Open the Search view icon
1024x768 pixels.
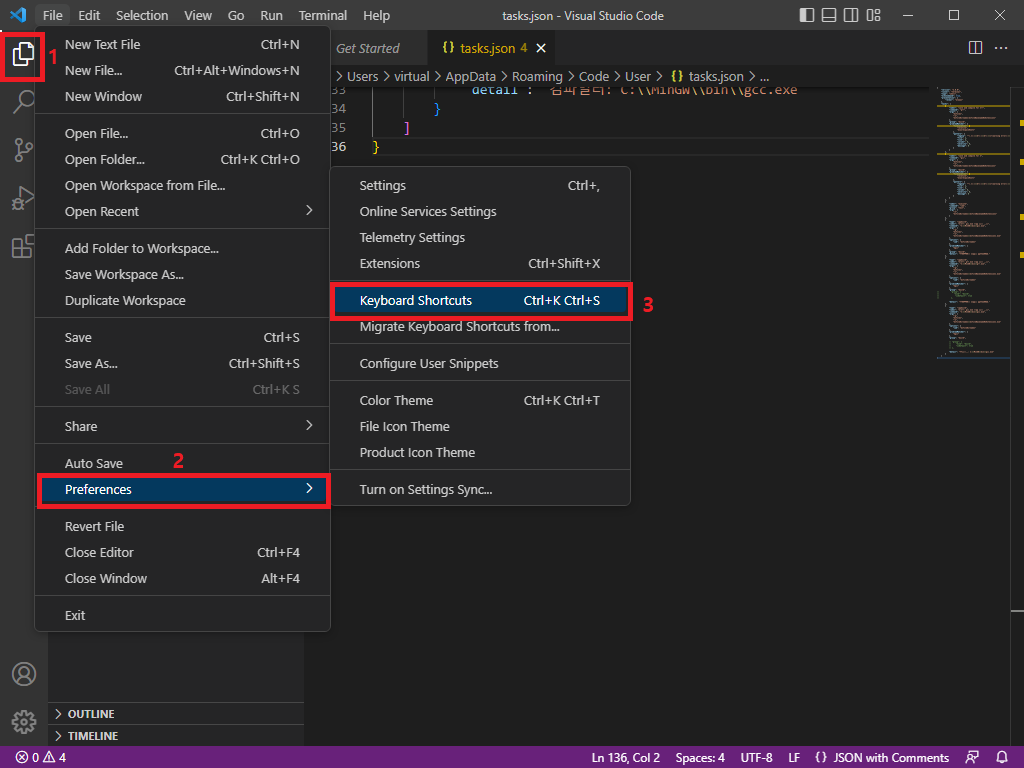24,102
